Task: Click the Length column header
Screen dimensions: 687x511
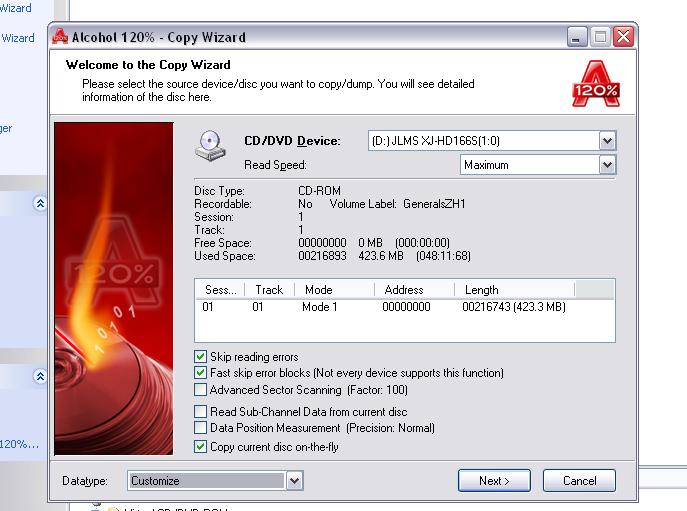Action: click(514, 290)
